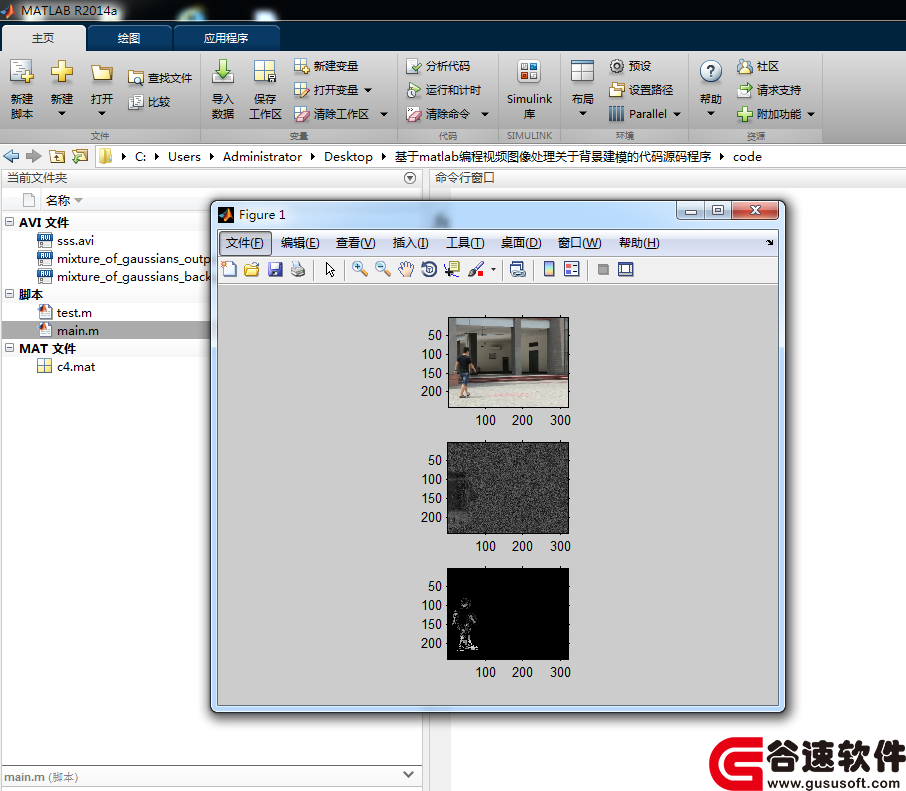
Task: Switch to 绘图 (Plots) tab
Action: coord(129,38)
